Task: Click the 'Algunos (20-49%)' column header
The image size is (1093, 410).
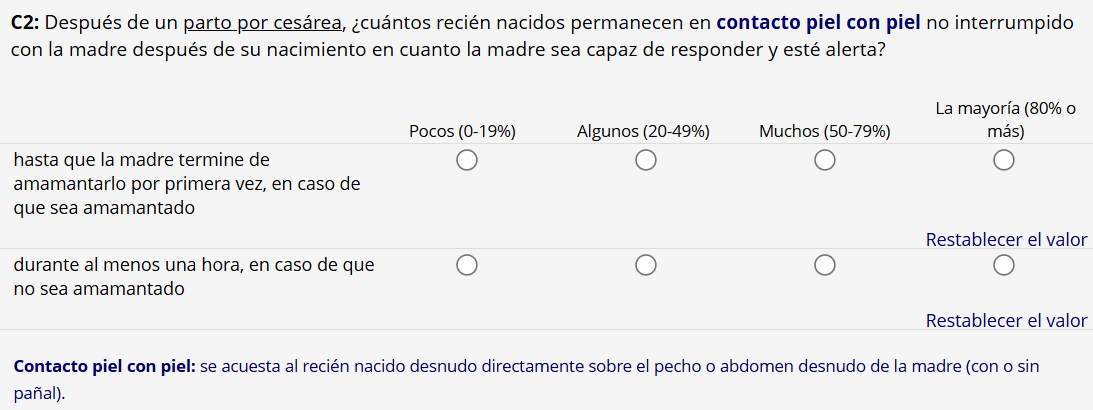Action: point(643,131)
